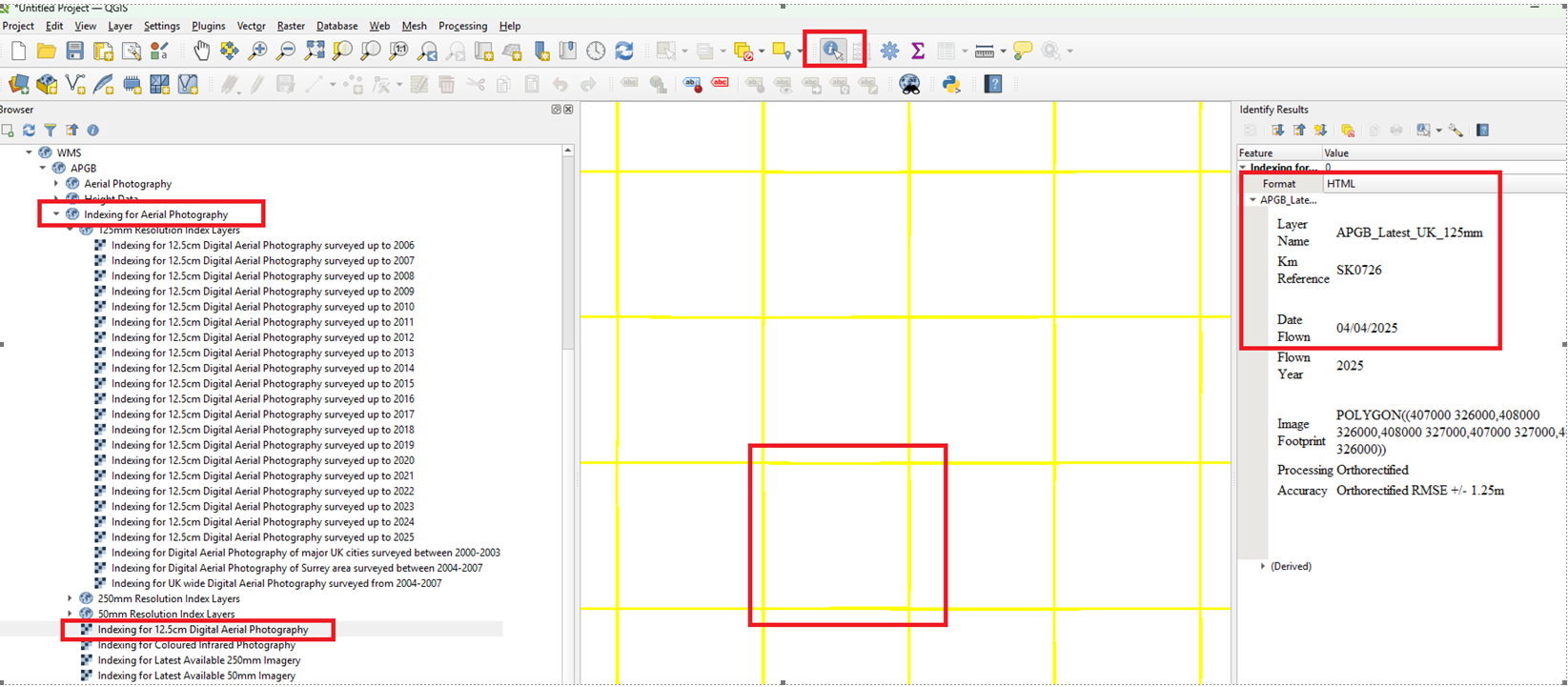Show the statistical summary sigma icon
This screenshot has width=1568, height=687.
[x=918, y=51]
